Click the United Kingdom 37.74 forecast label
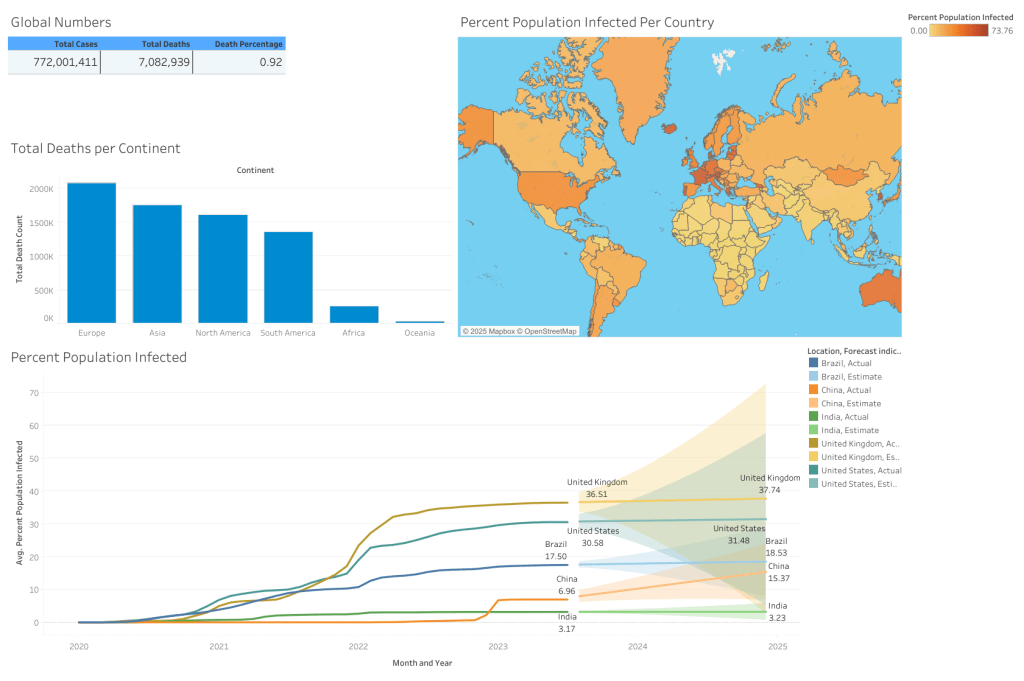Viewport: 1024px width, 681px height. point(770,484)
